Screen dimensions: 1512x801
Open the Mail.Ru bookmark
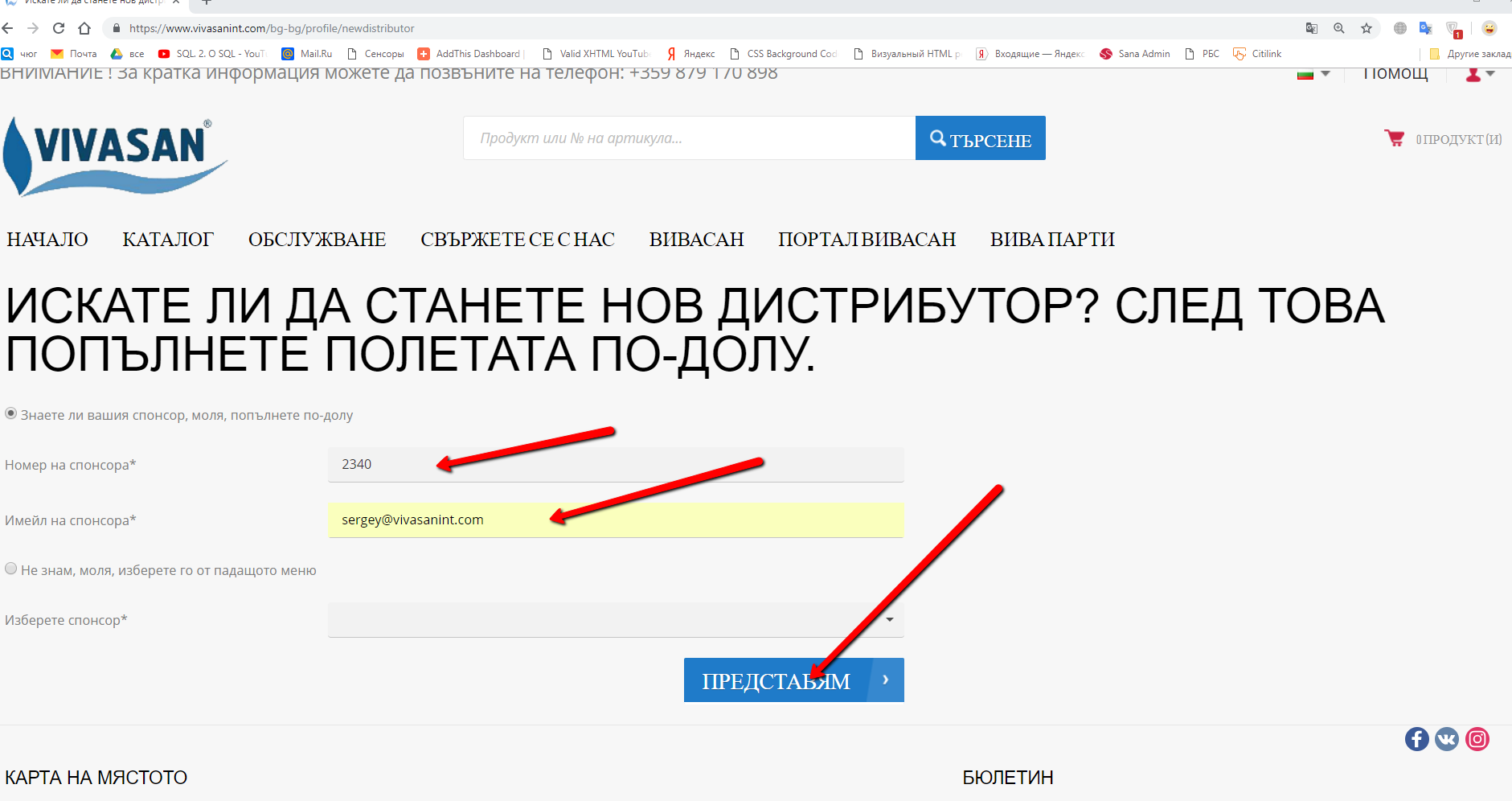point(307,54)
